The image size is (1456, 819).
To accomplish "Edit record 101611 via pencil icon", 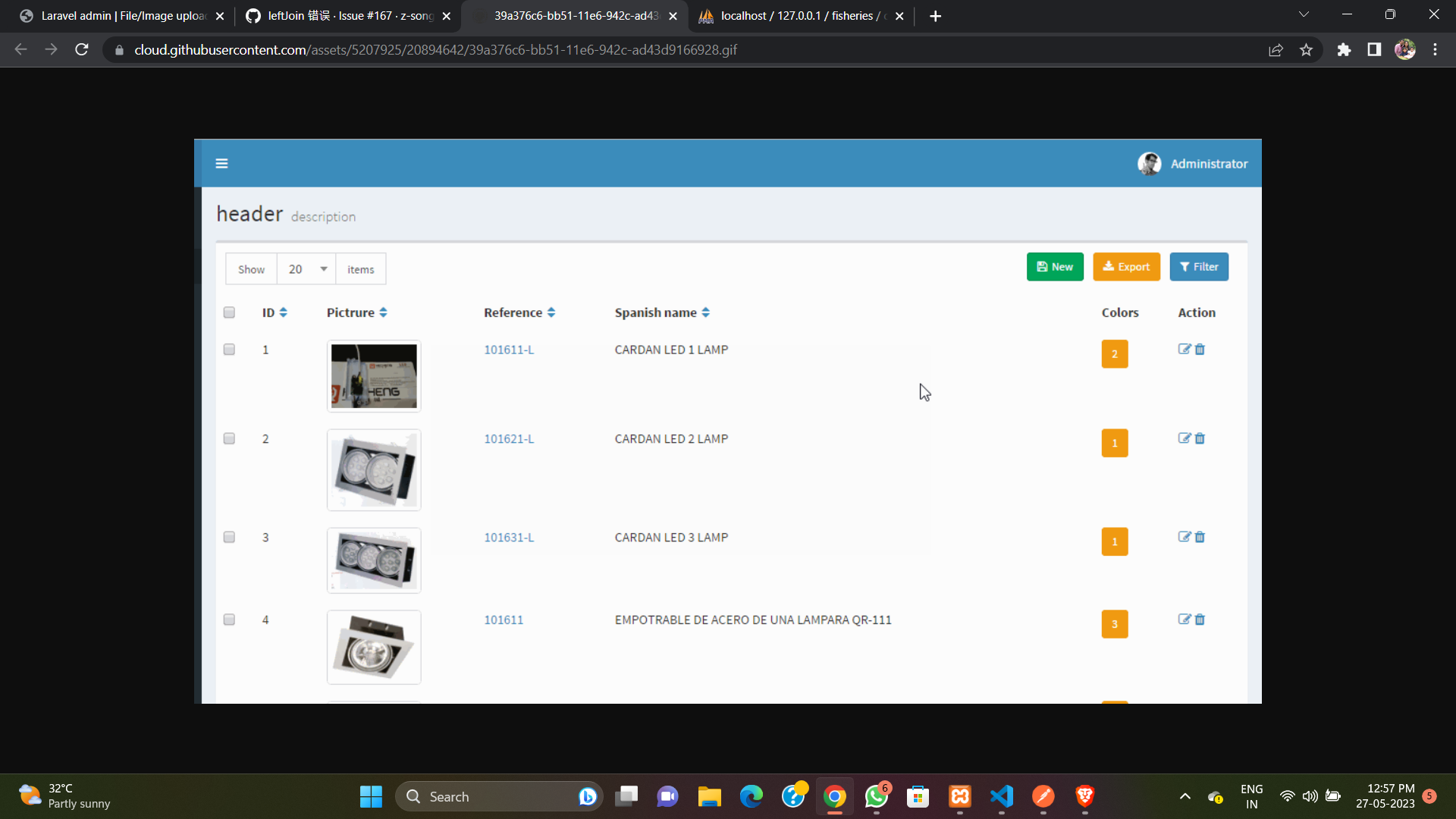I will [x=1185, y=620].
